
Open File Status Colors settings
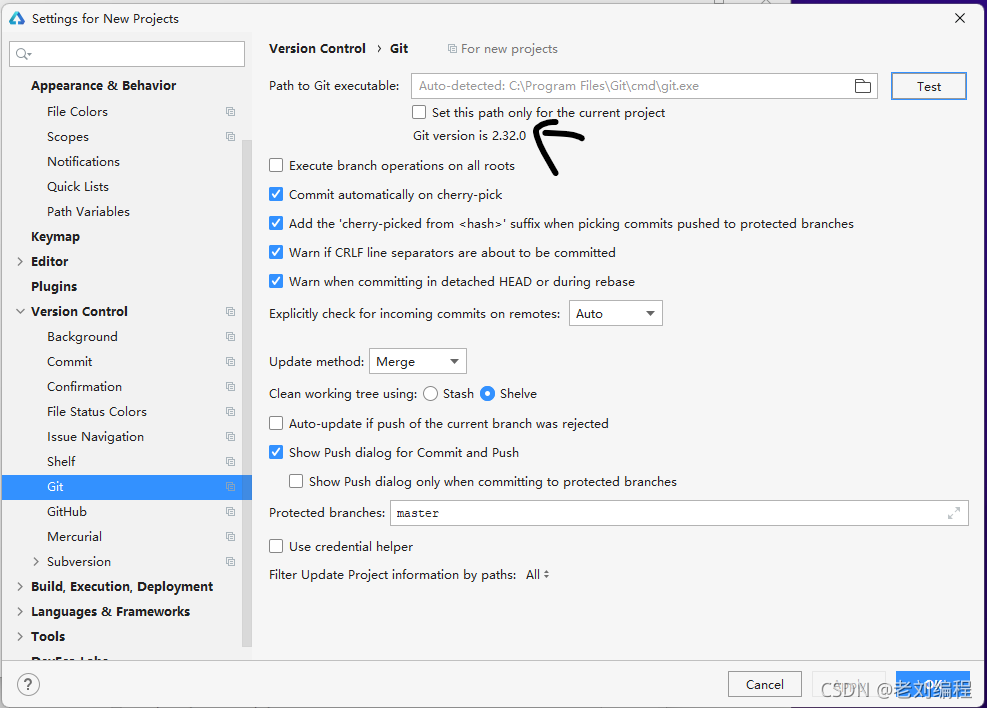click(x=97, y=412)
